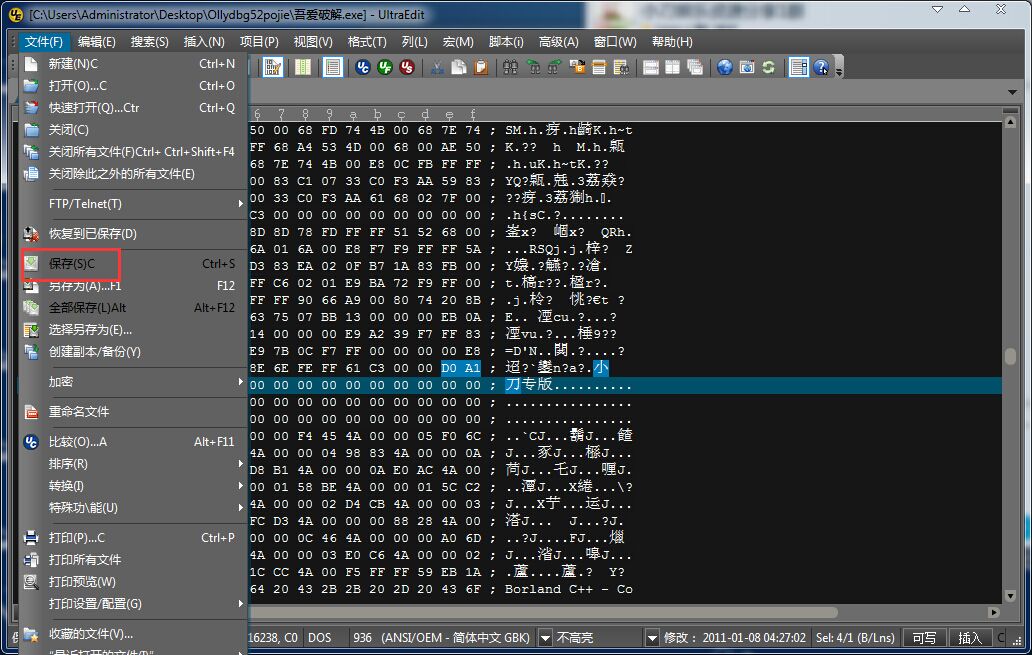Select 快速打开(Q) menu entry
Screen dimensions: 1032x655
coord(132,107)
